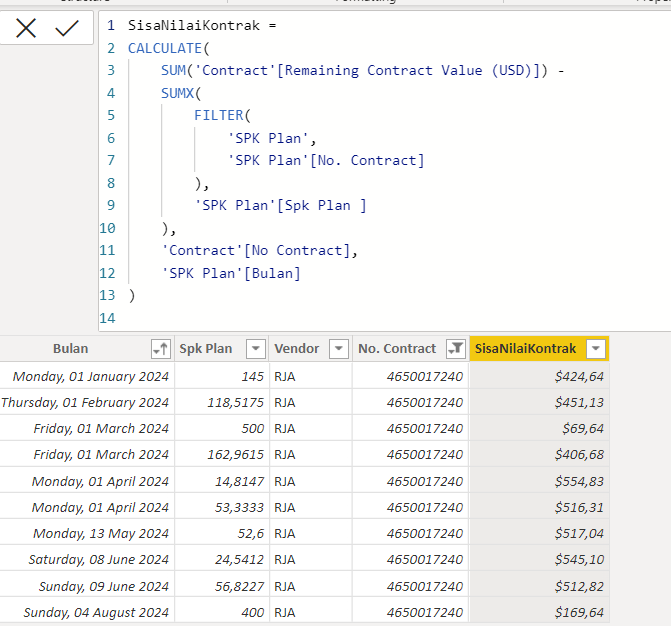Click formula line 3 with SUM Remaining Contract Value

pos(362,71)
